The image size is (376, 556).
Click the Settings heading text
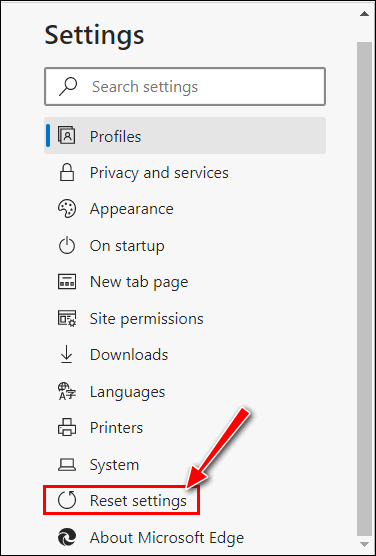tap(94, 35)
